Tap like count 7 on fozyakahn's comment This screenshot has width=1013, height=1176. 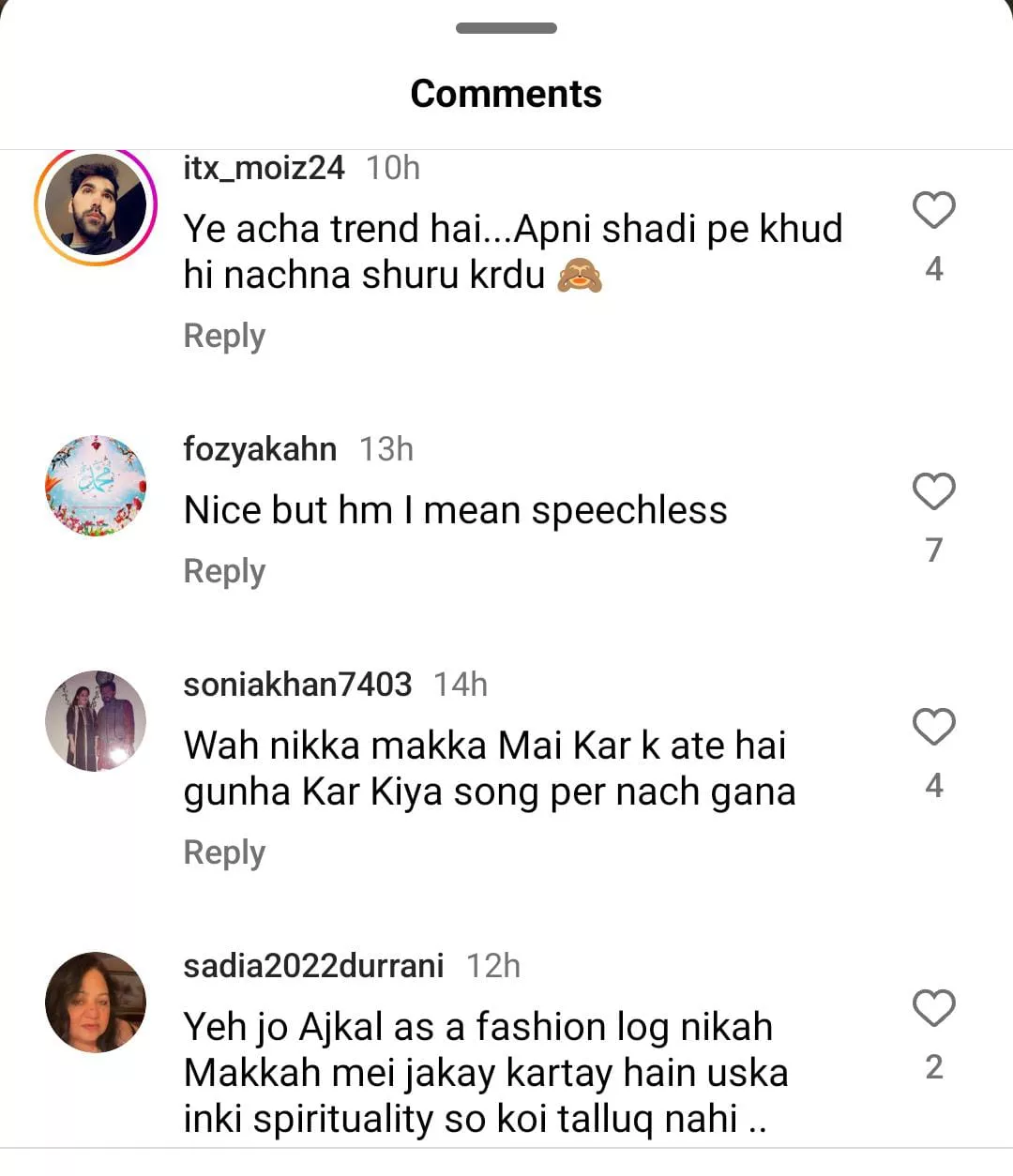pyautogui.click(x=933, y=550)
